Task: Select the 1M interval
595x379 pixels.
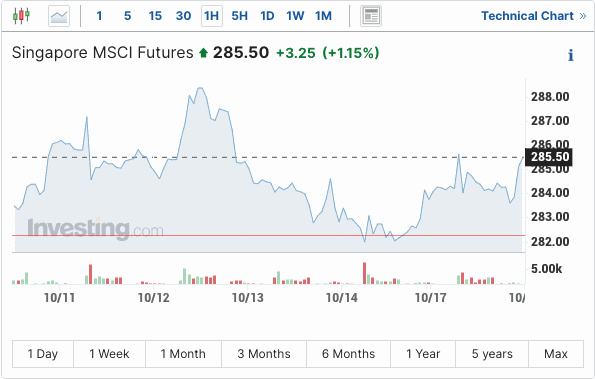Action: pos(323,16)
